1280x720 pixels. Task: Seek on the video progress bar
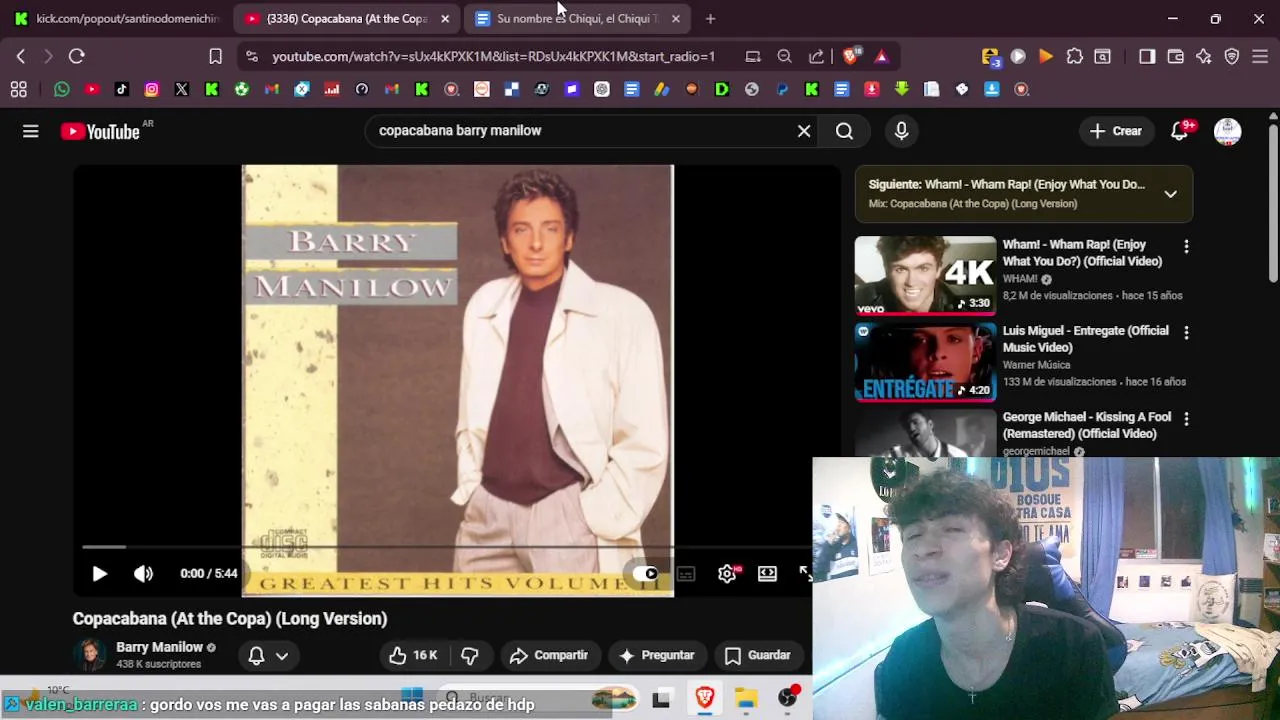click(445, 547)
